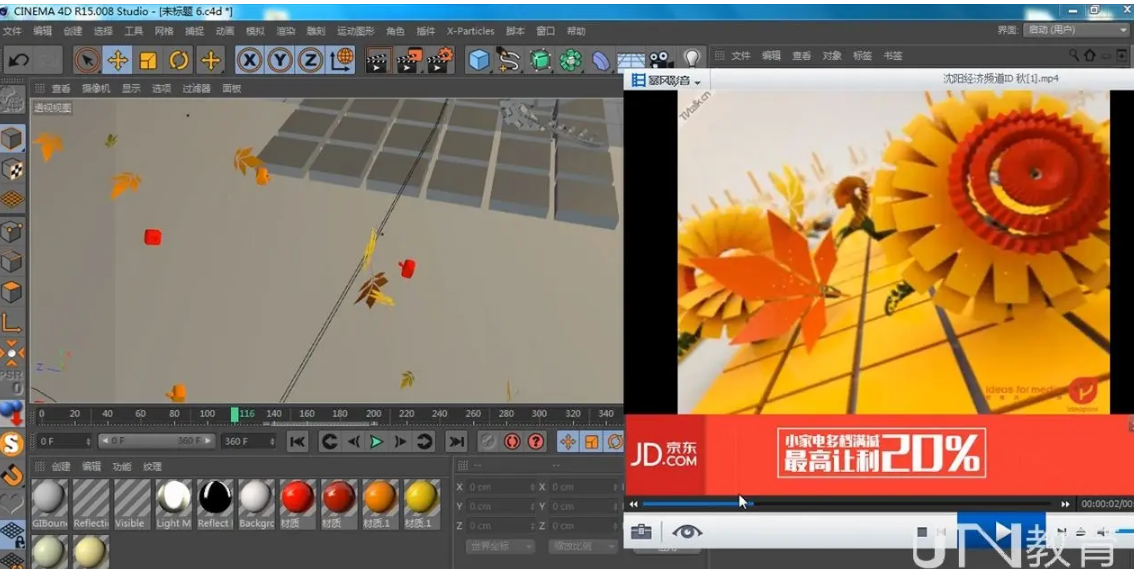Screen dimensions: 1134x569
Task: Add a Light object
Action: click(691, 59)
